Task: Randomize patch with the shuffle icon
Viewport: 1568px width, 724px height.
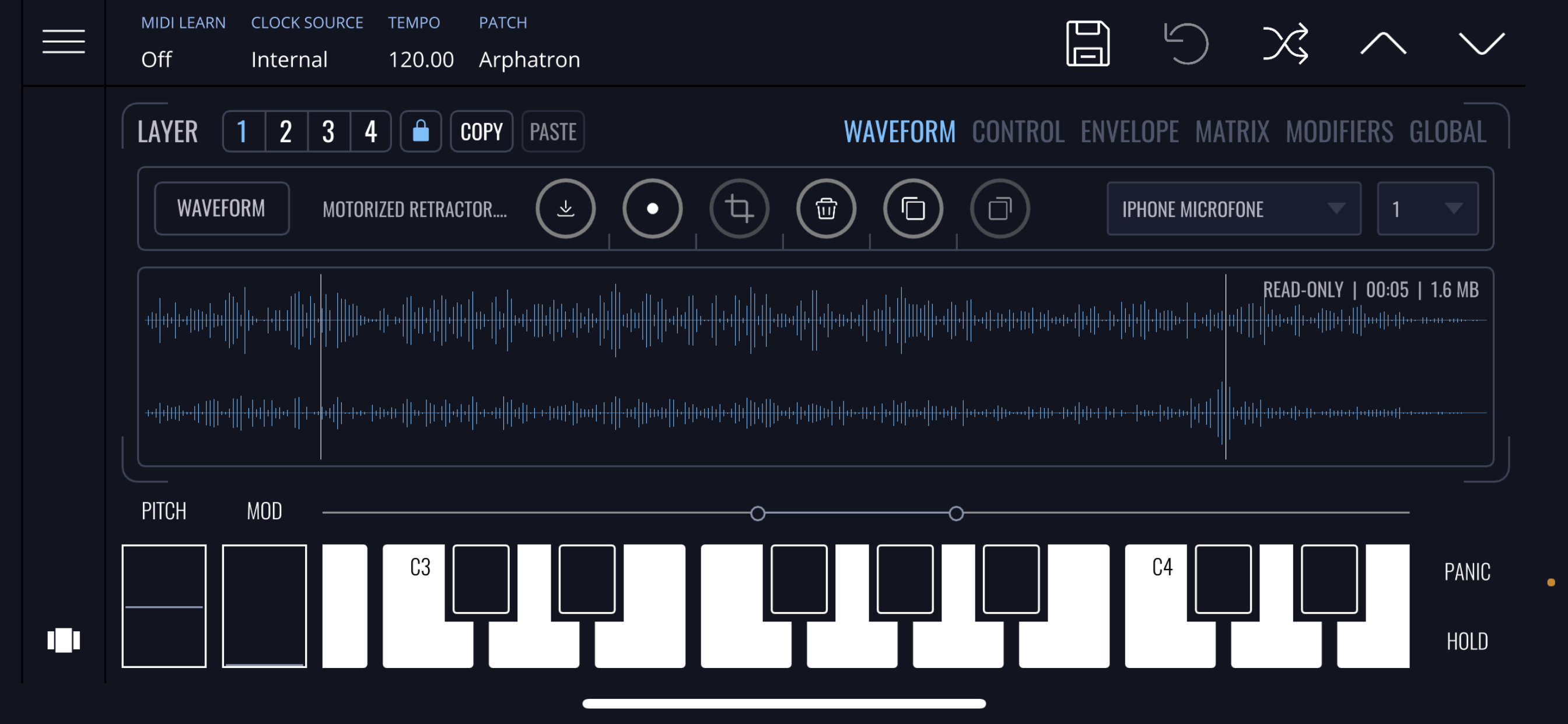Action: (1285, 43)
